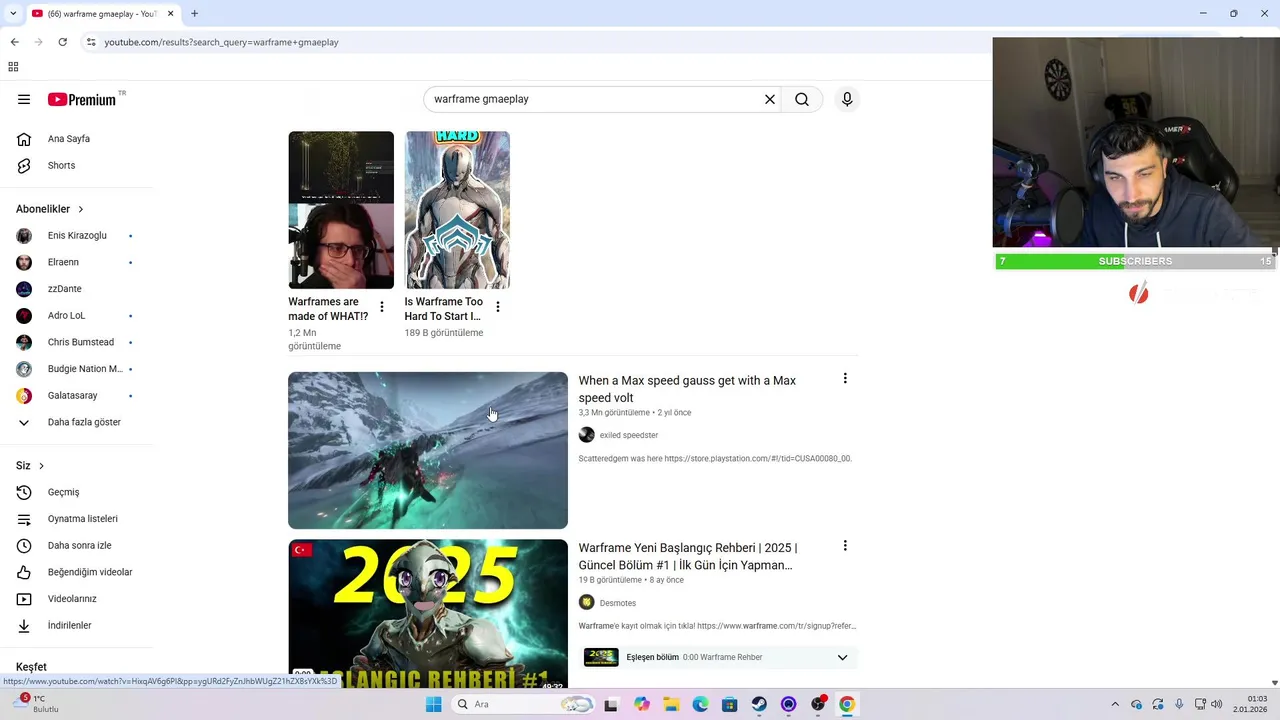1280x720 pixels.
Task: Expand the Eşleşen bölüm chapter chevron
Action: (x=842, y=657)
